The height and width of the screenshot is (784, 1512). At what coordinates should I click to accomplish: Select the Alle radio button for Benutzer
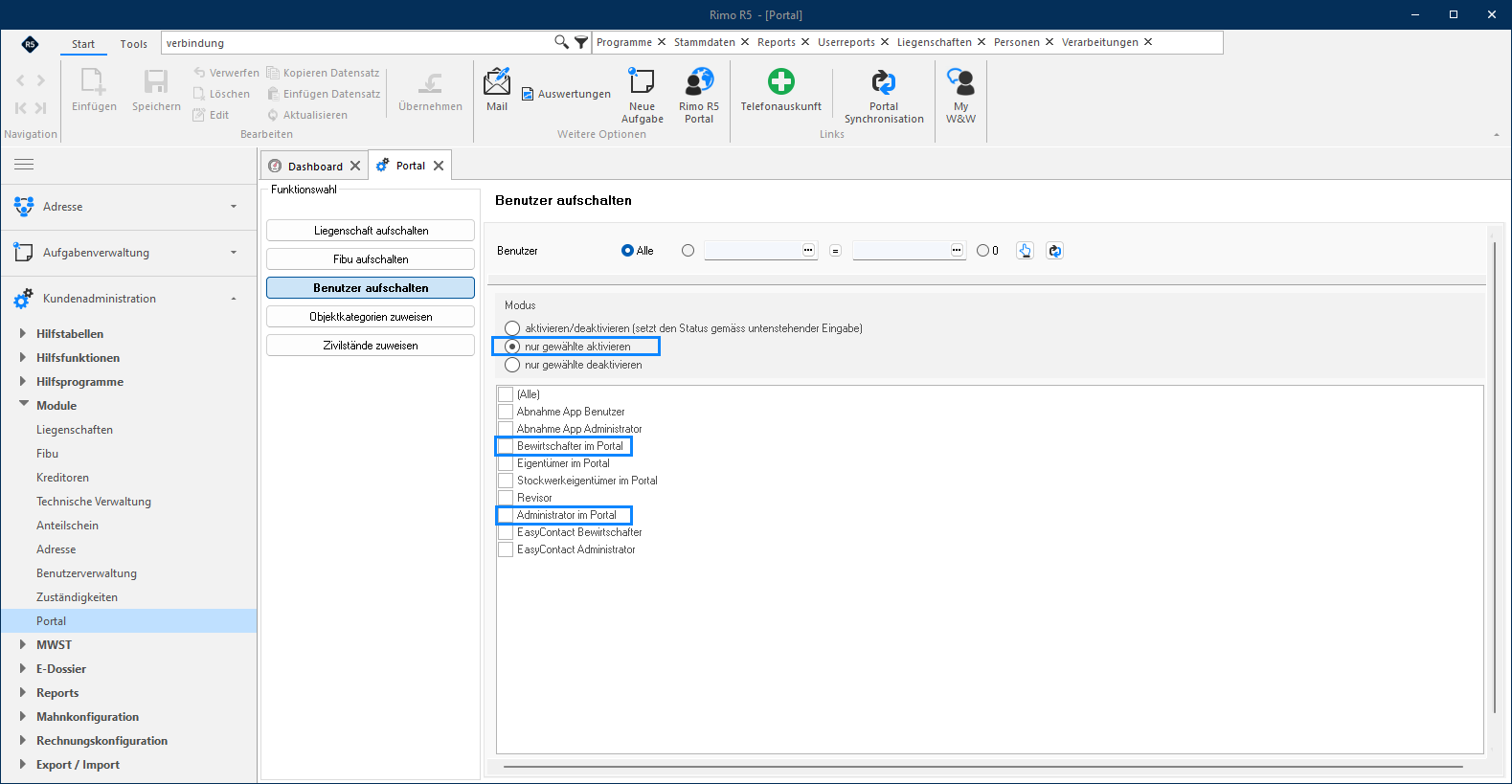coord(627,251)
